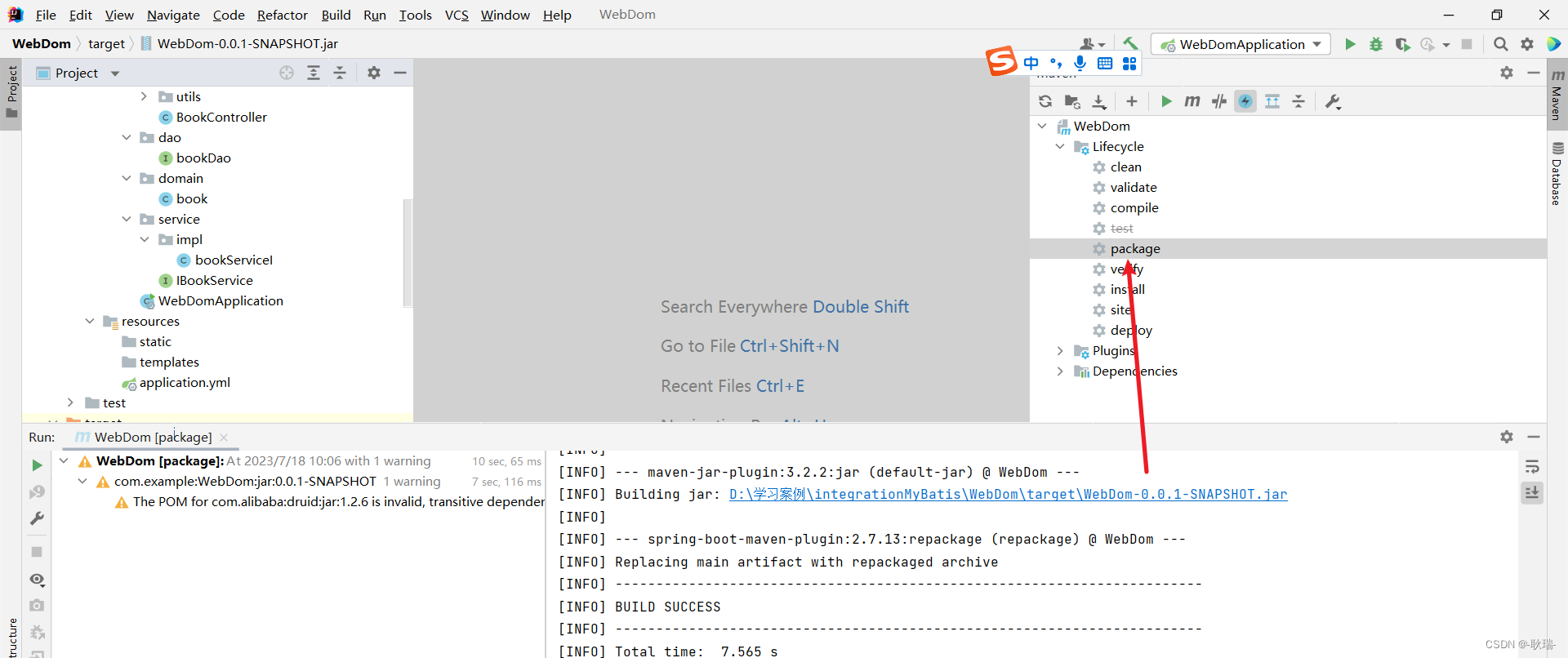Viewport: 1568px width, 658px height.
Task: Click the Maven toolbar Run build icon
Action: [x=1166, y=101]
